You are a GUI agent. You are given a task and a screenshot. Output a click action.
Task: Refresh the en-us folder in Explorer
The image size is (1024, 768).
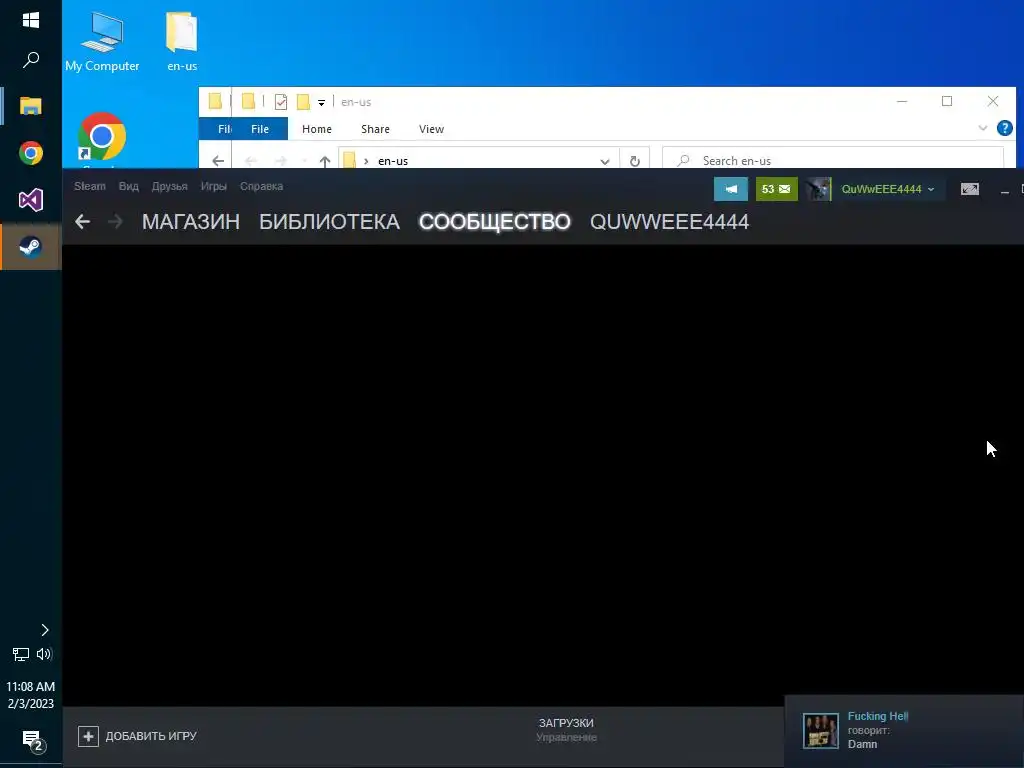(x=634, y=161)
